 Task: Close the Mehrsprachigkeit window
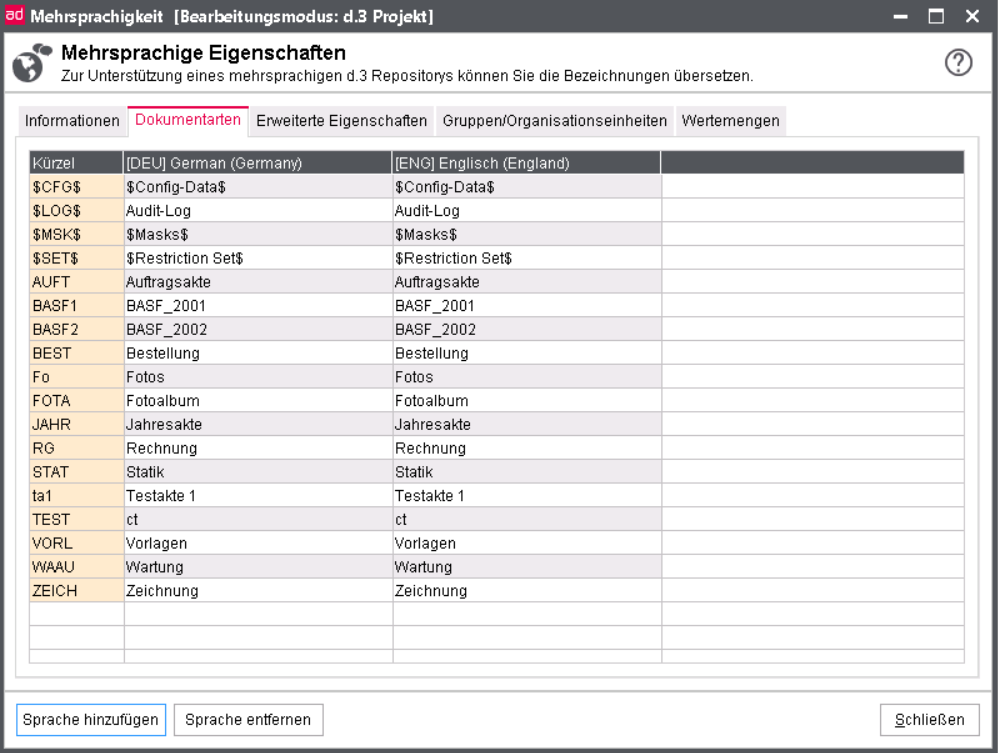[x=972, y=16]
